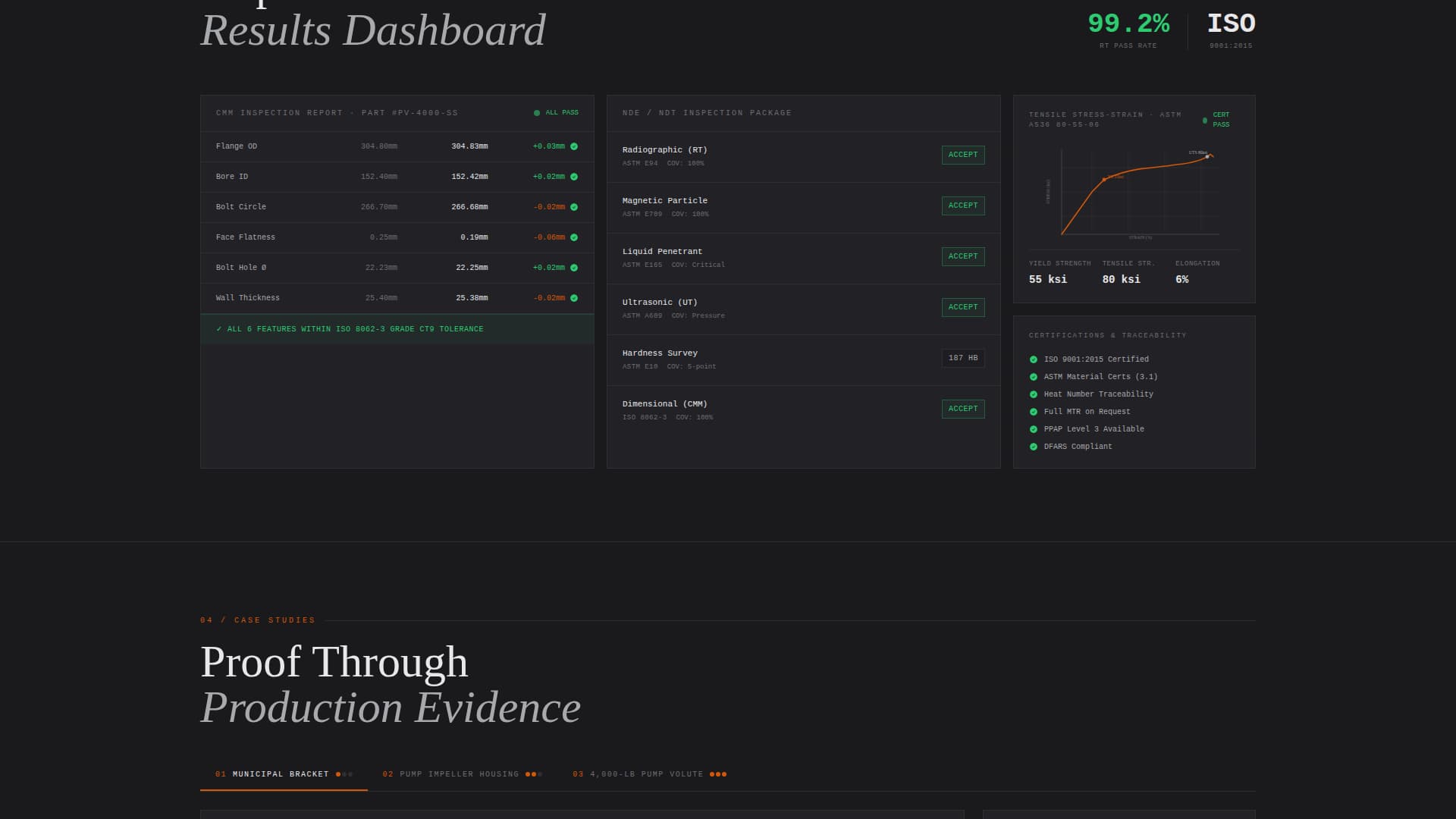Click the check icon beside ISO 9001:2015 Certified
1456x819 pixels.
point(1034,359)
